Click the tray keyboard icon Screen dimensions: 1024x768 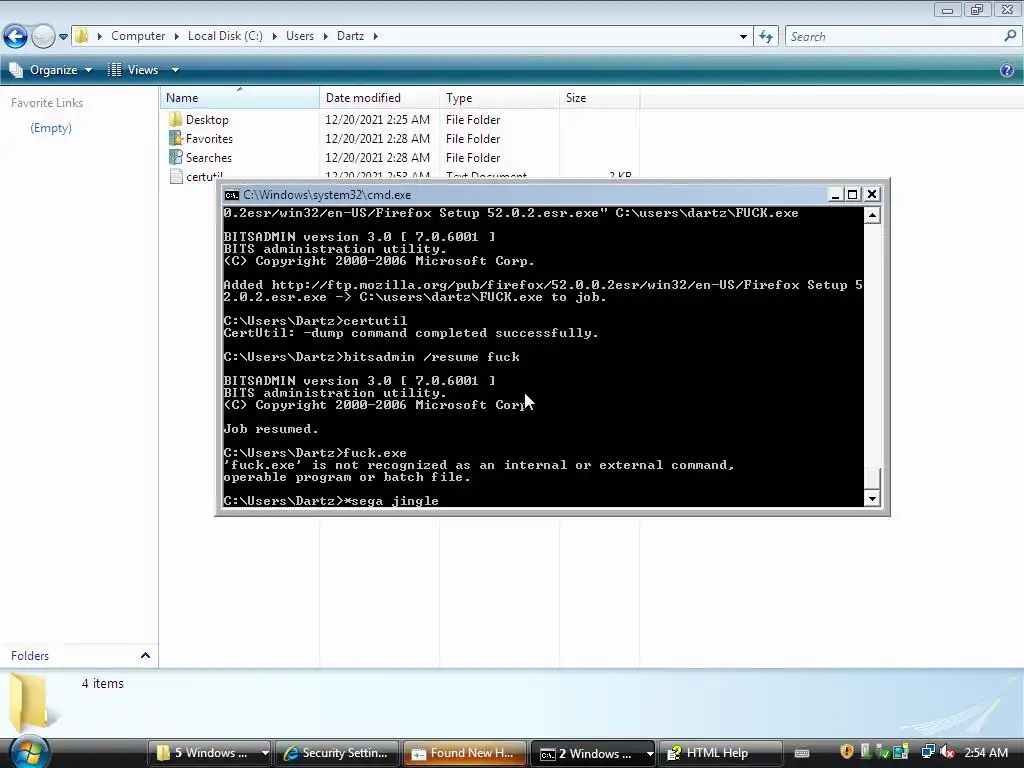802,753
